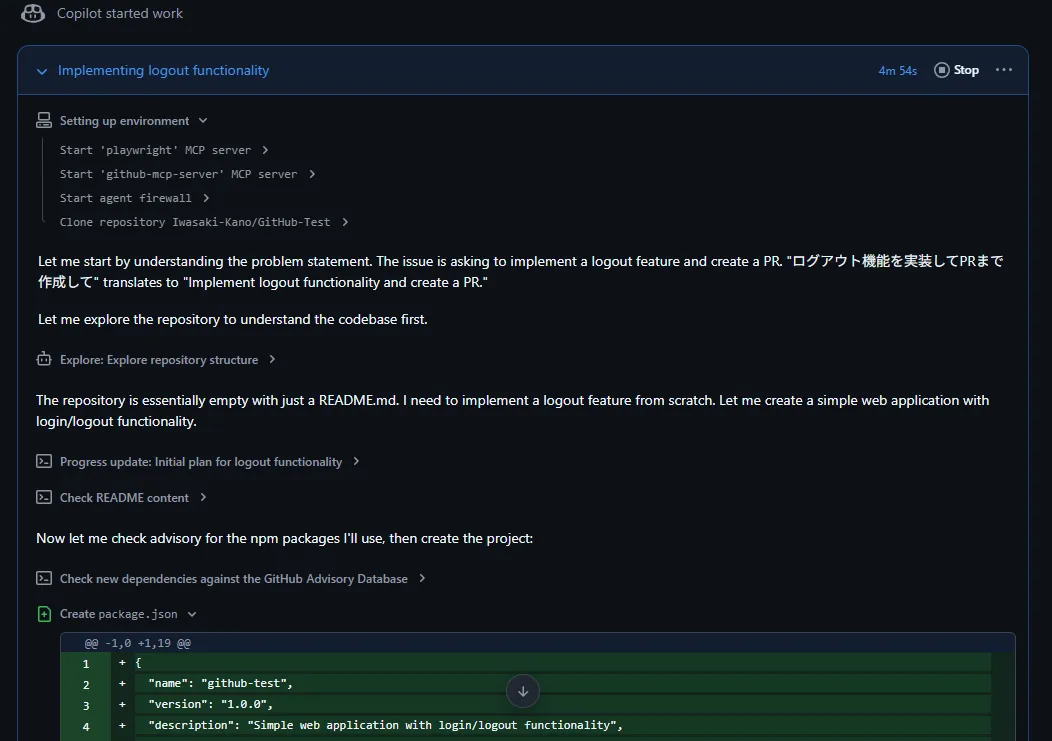The height and width of the screenshot is (741, 1052).
Task: Expand Progress update: Initial plan for logout
Action: [x=356, y=461]
